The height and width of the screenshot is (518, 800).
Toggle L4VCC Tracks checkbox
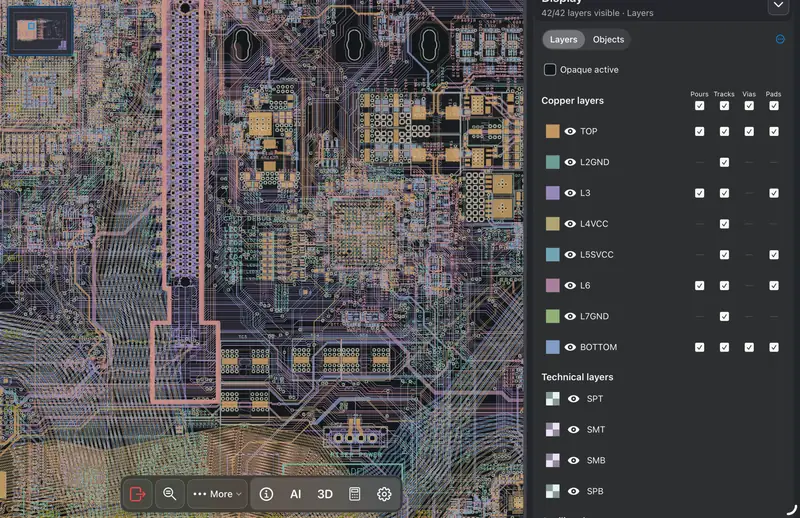724,224
